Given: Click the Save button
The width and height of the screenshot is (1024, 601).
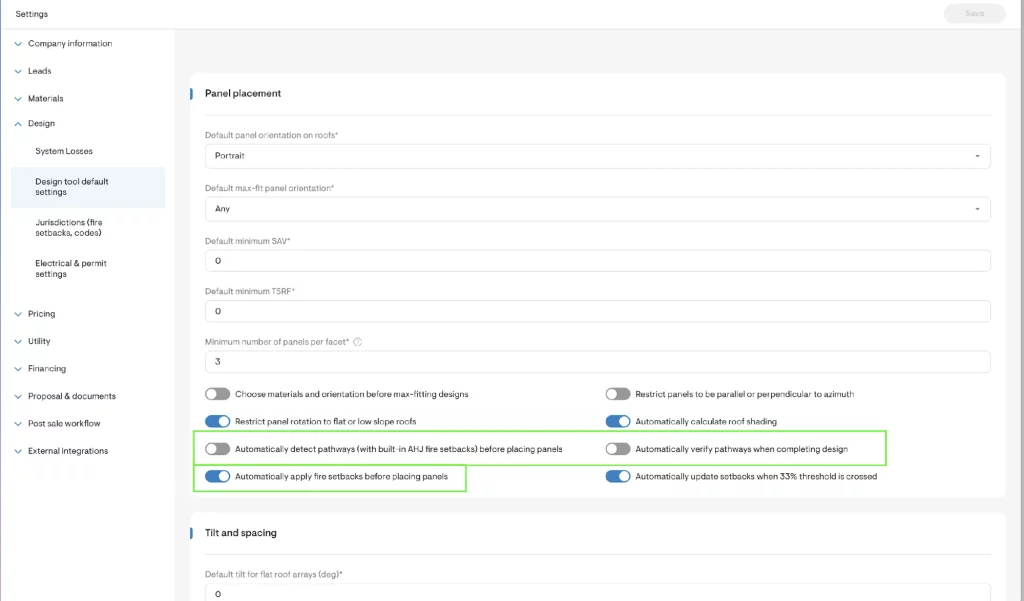Looking at the screenshot, I should coord(974,14).
